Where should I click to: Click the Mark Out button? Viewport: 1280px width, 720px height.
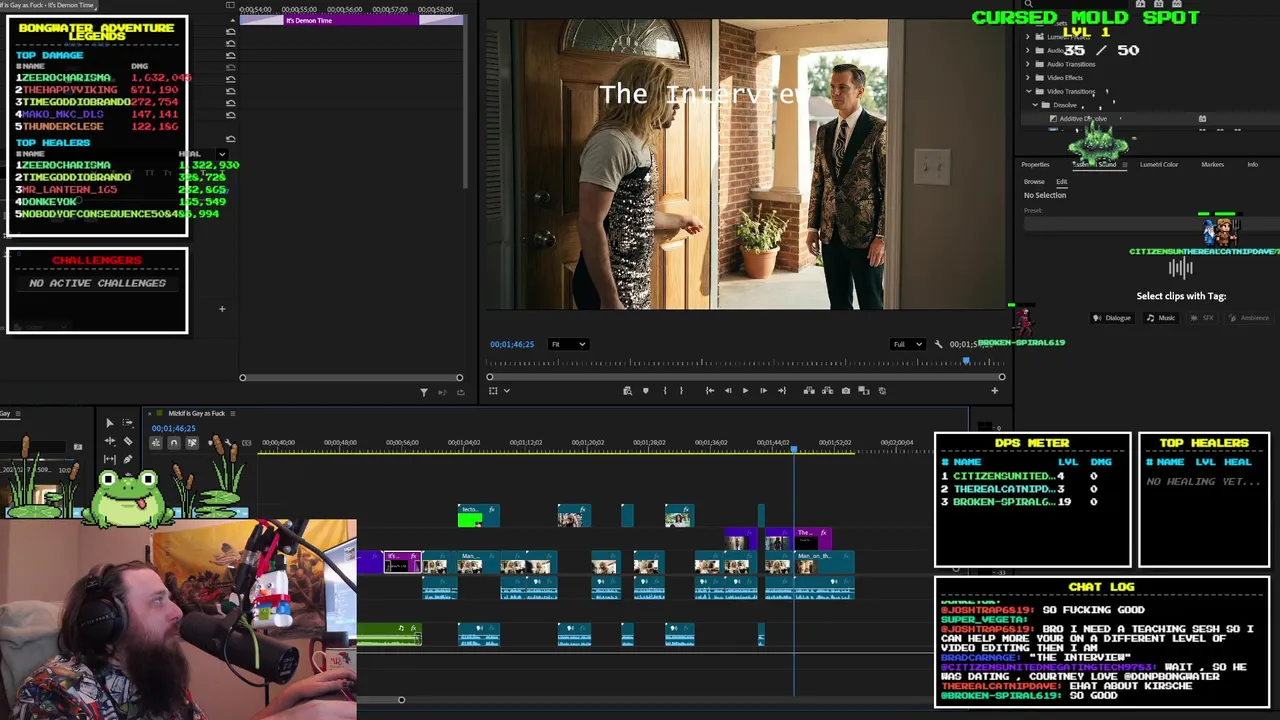click(x=681, y=391)
